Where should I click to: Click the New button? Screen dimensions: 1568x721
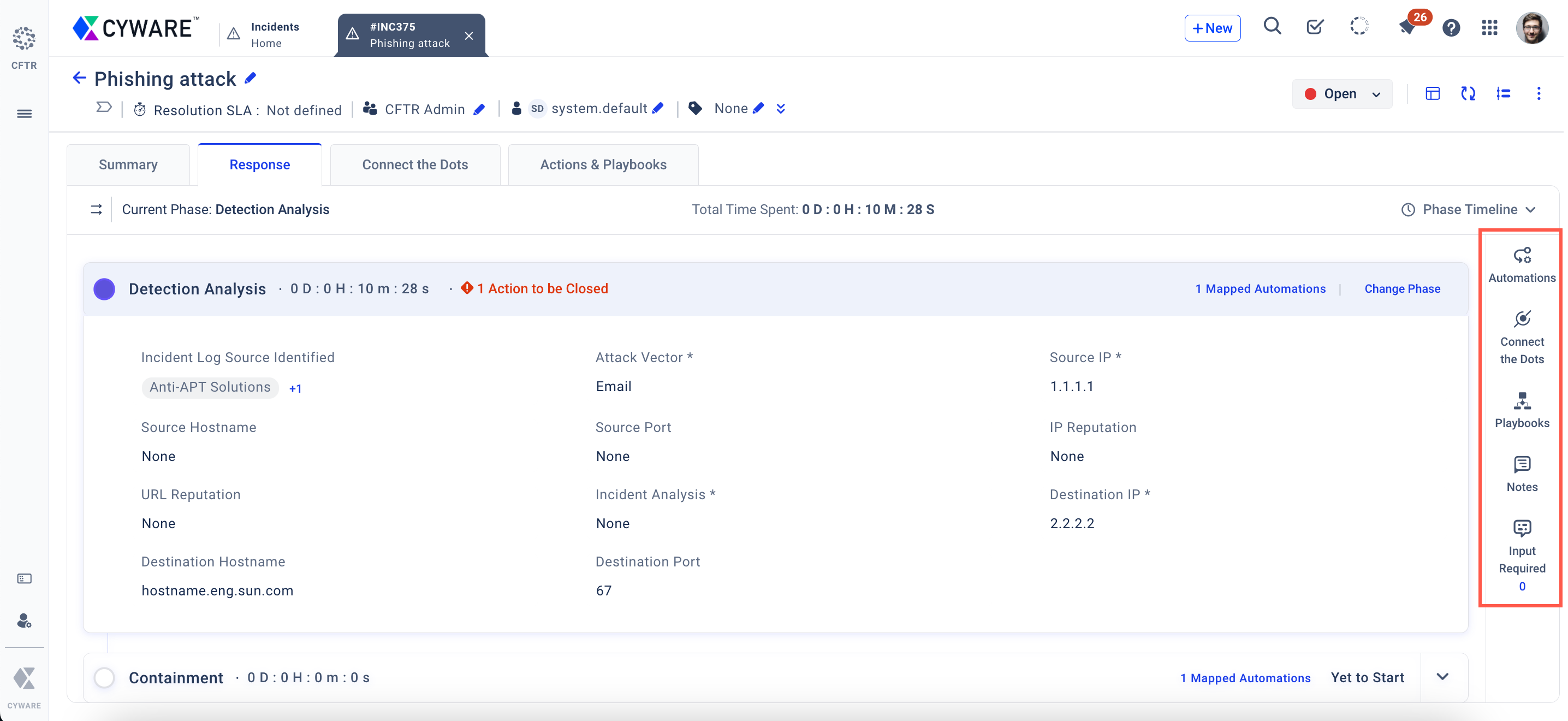point(1212,28)
